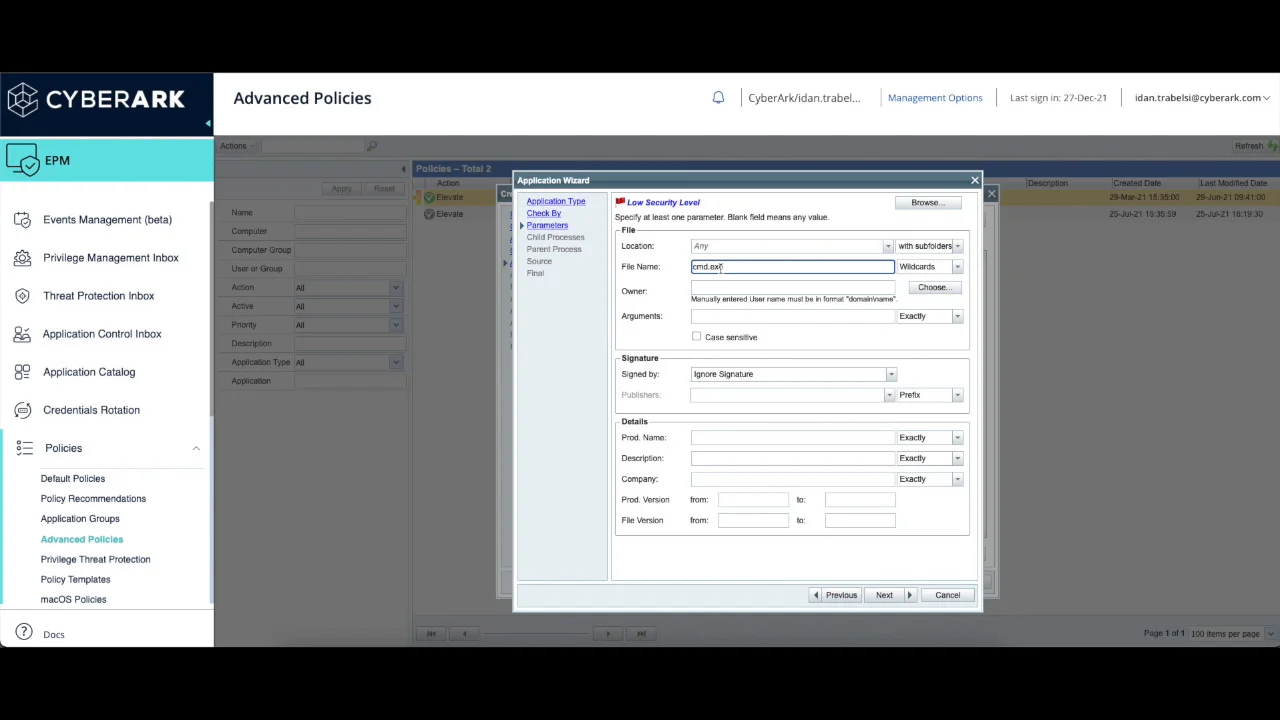Viewport: 1280px width, 720px height.
Task: Click the Next wizard button
Action: (890, 595)
